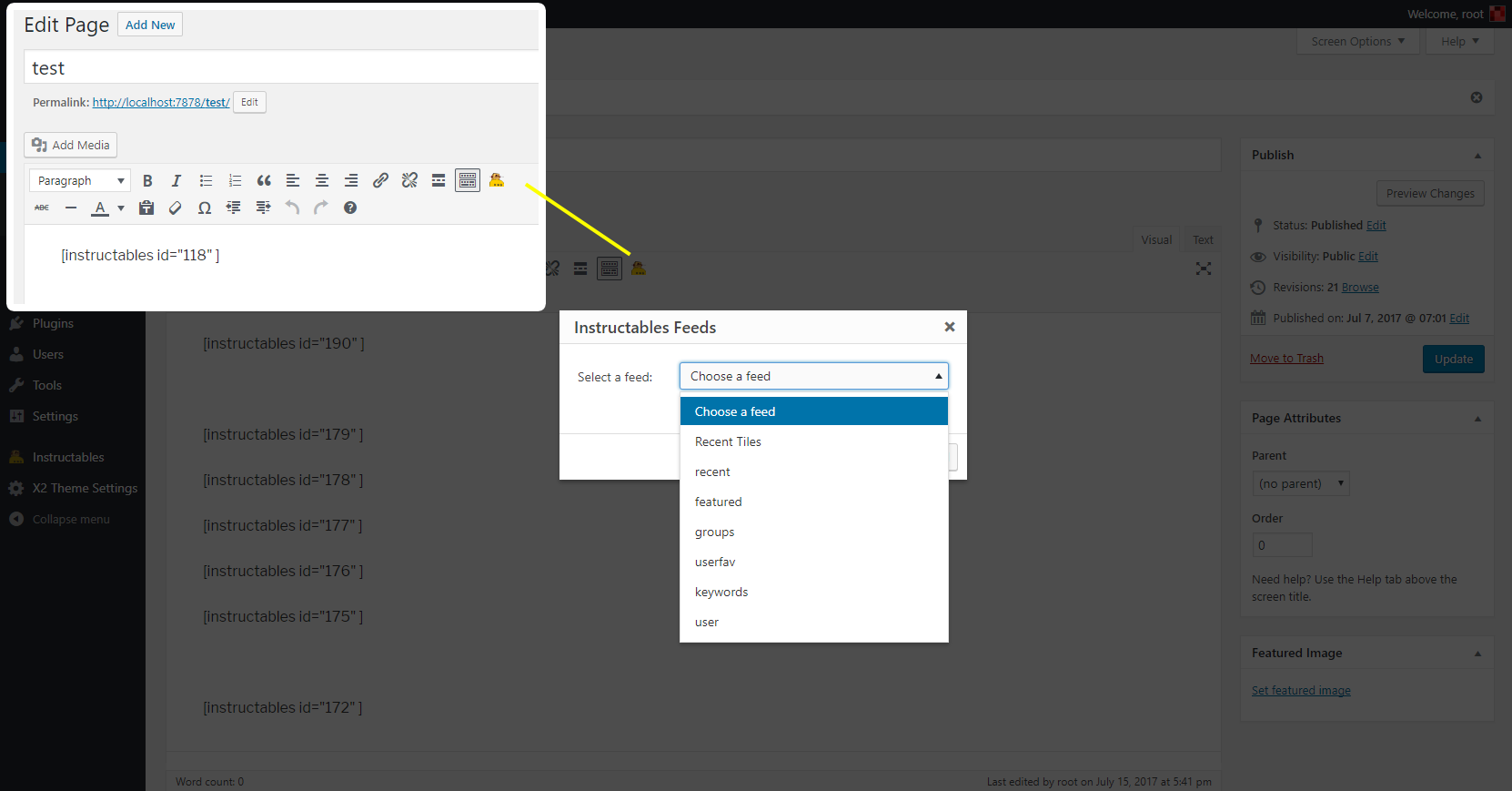Select the 'groups' feed option
This screenshot has width=1512, height=791.
pos(814,532)
